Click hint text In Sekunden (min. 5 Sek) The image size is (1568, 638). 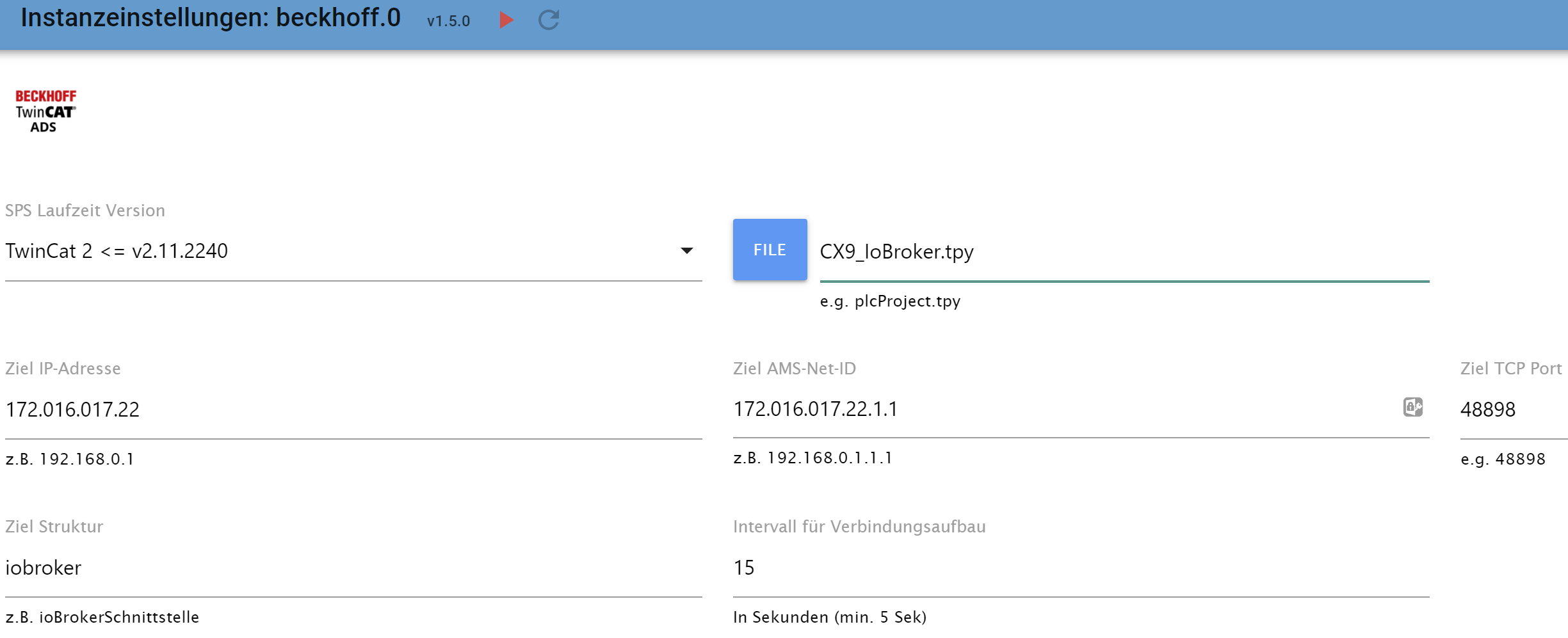click(x=830, y=617)
